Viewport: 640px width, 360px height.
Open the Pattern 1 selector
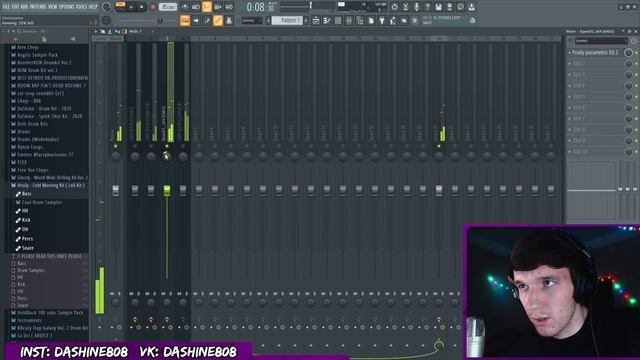(x=287, y=20)
